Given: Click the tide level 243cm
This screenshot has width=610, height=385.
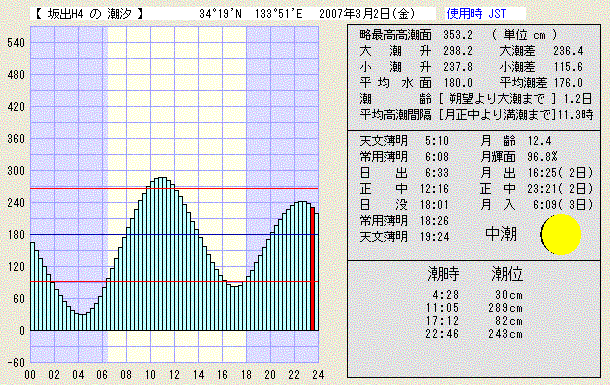Looking at the screenshot, I should tap(506, 334).
